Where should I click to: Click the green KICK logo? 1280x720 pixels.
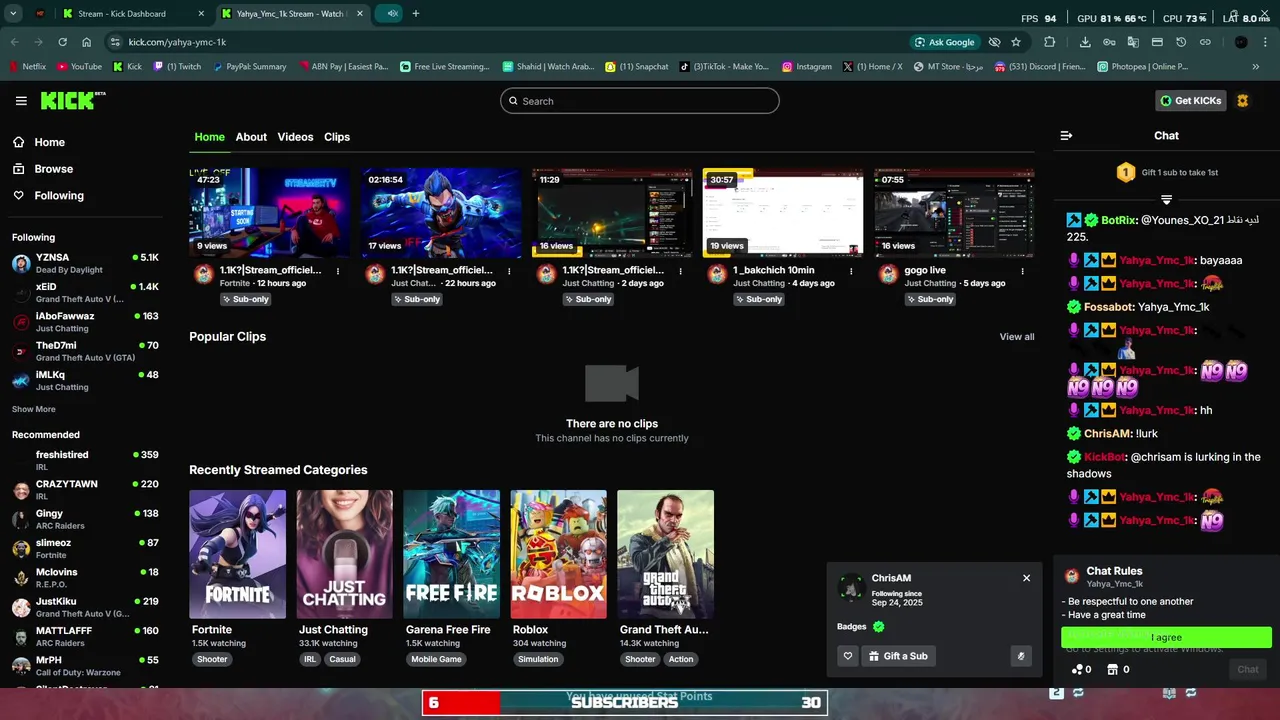(x=72, y=100)
